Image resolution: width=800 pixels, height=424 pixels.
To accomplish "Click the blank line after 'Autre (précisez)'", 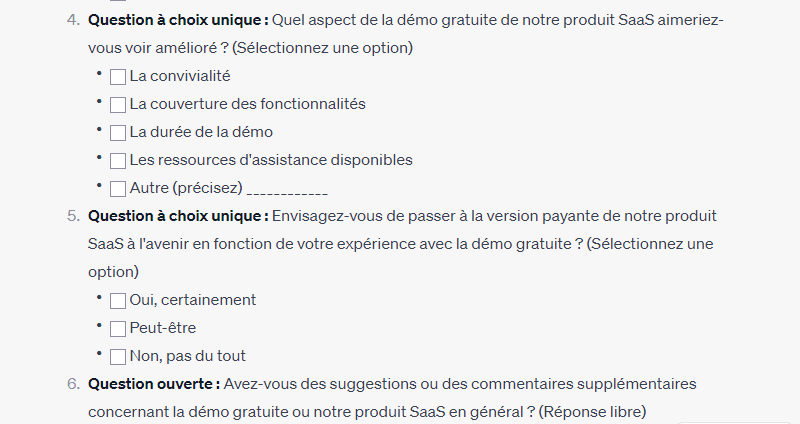I will 287,190.
